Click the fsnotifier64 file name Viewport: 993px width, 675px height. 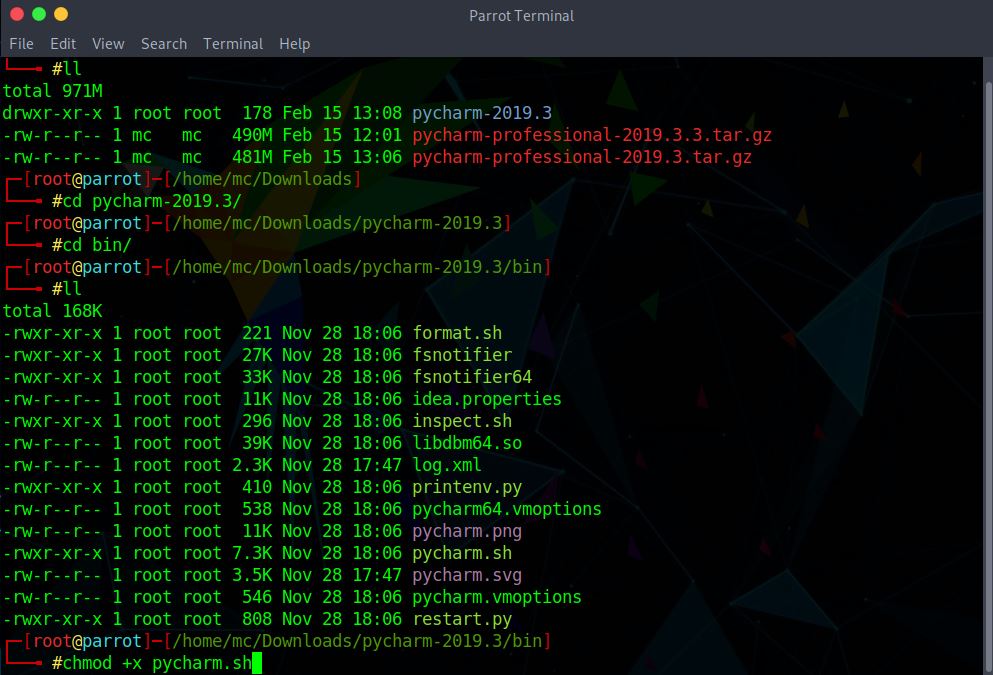pos(472,377)
